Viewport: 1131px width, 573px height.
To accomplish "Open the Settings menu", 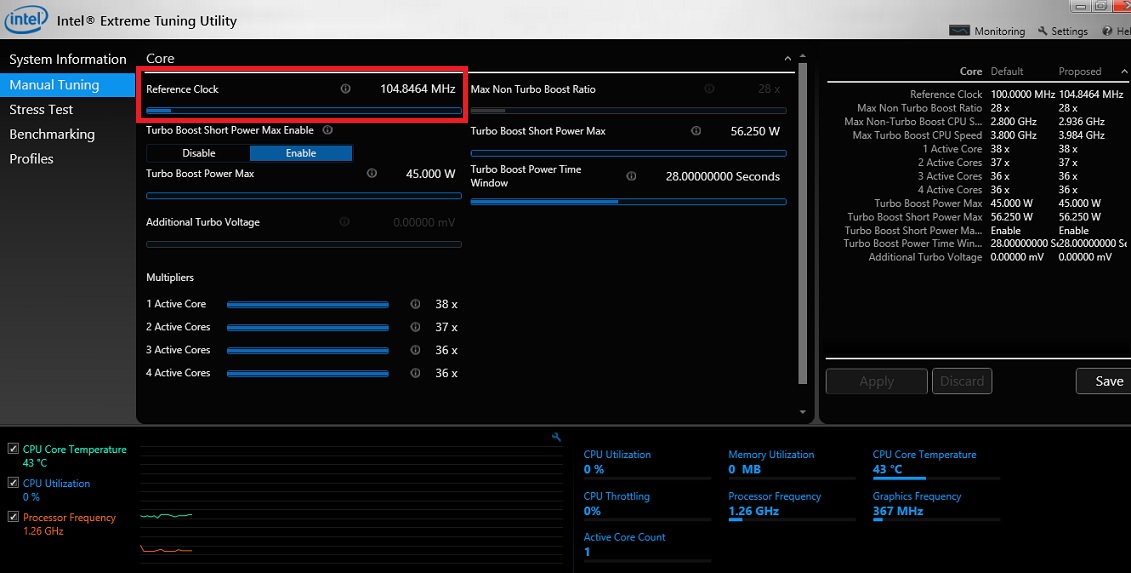I will tap(1062, 31).
